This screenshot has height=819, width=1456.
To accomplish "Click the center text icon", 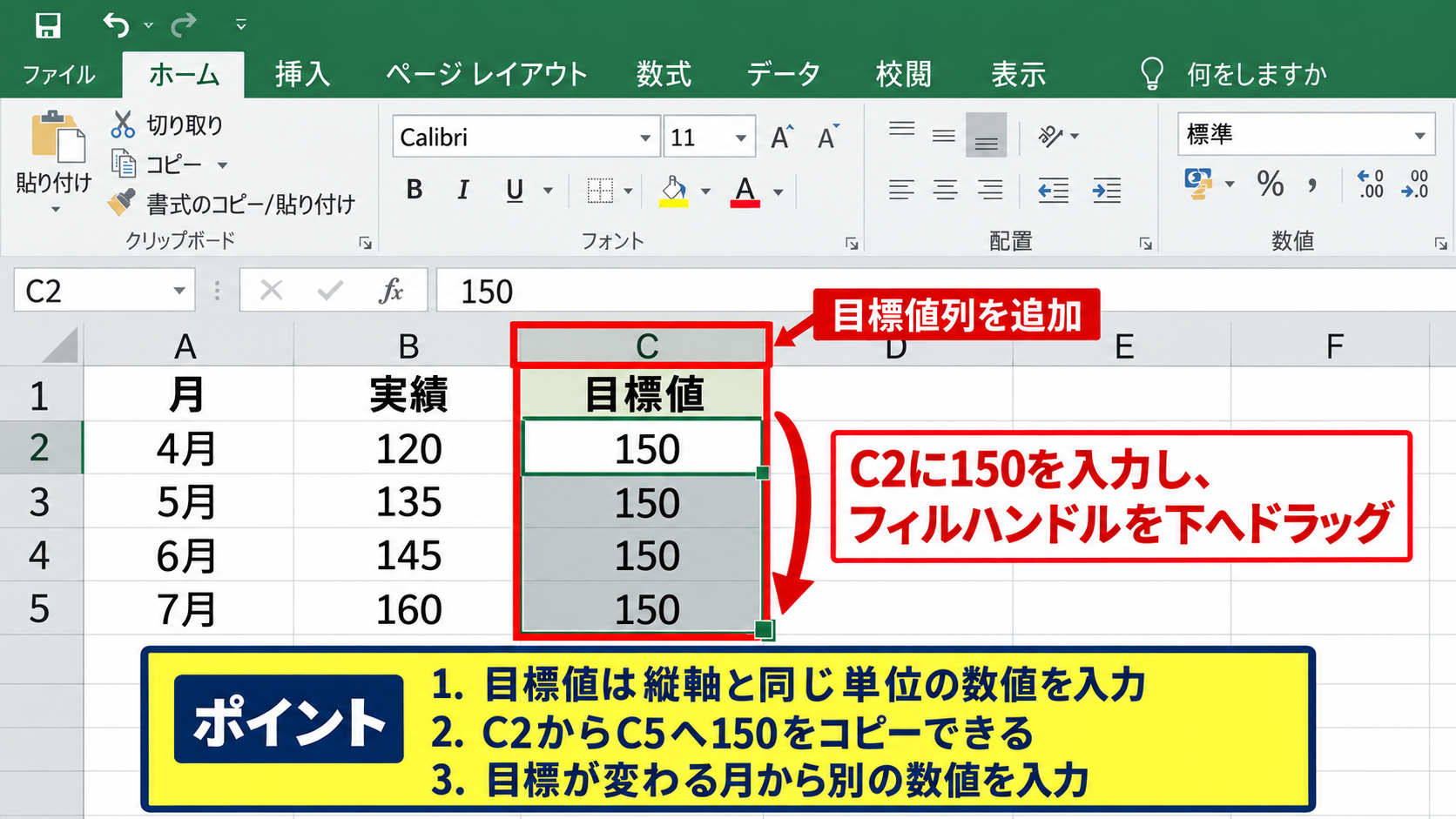I will [945, 190].
